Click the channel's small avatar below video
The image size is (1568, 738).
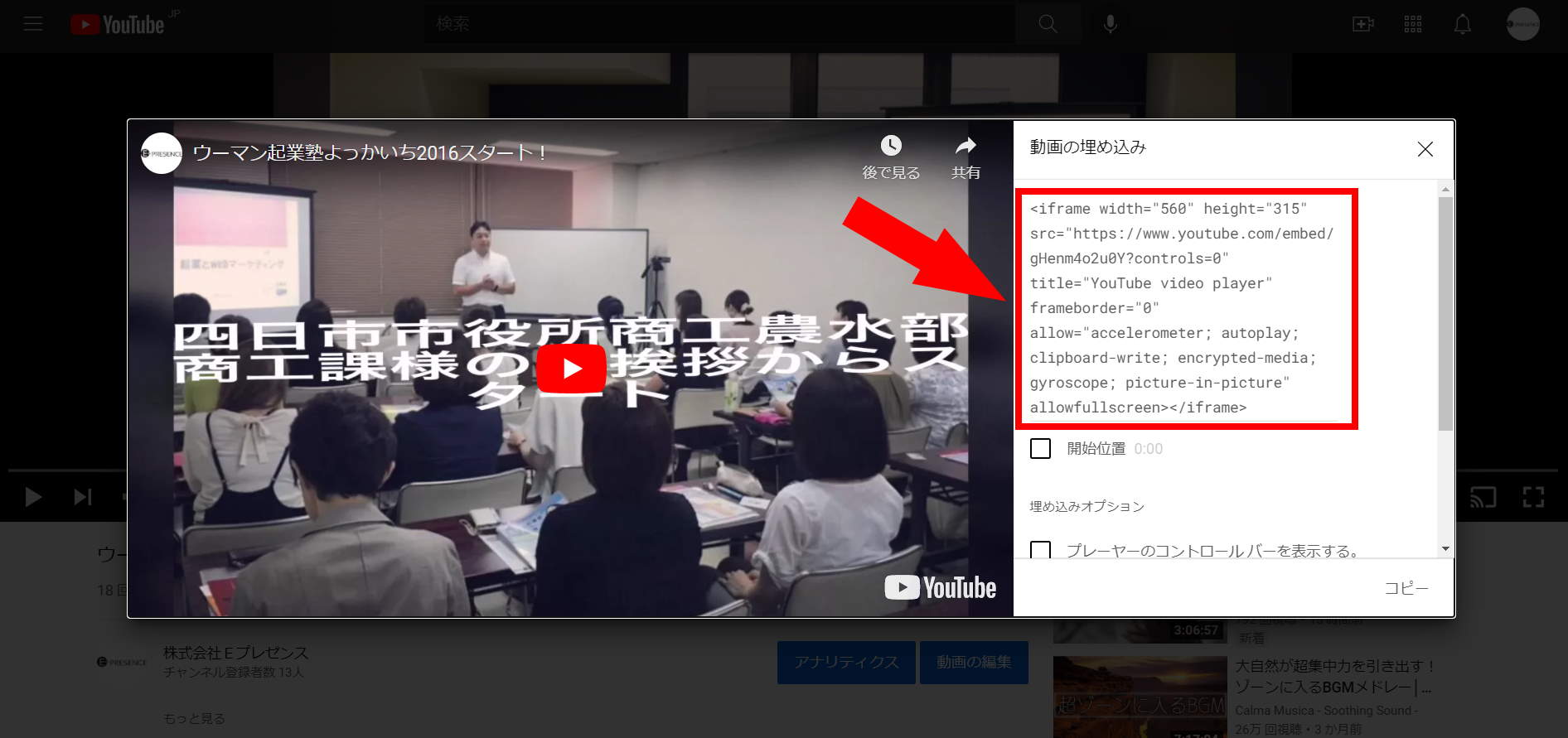122,662
